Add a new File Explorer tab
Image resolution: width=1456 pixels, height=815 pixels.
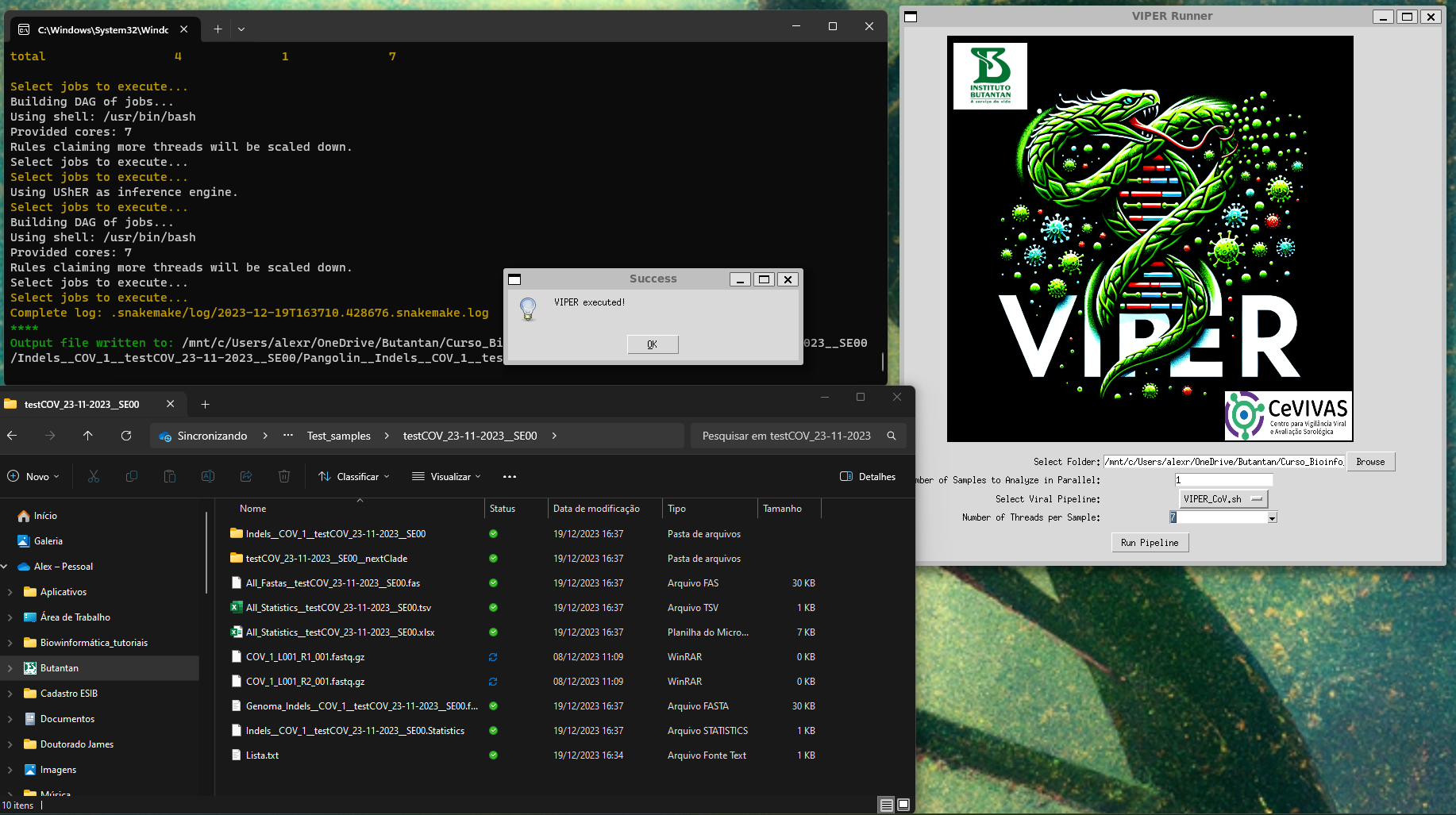coord(205,404)
